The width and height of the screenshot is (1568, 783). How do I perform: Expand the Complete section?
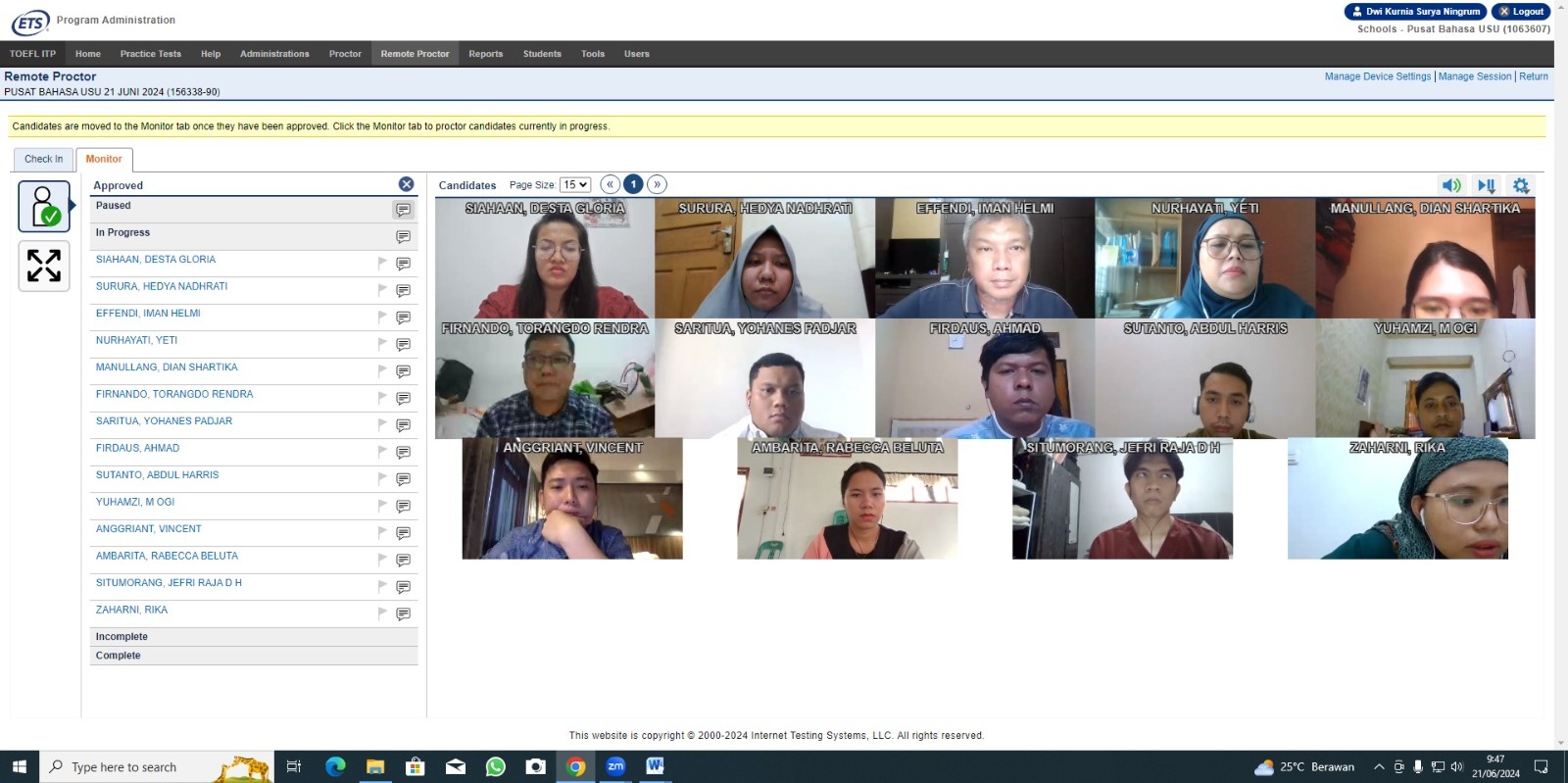click(x=254, y=656)
